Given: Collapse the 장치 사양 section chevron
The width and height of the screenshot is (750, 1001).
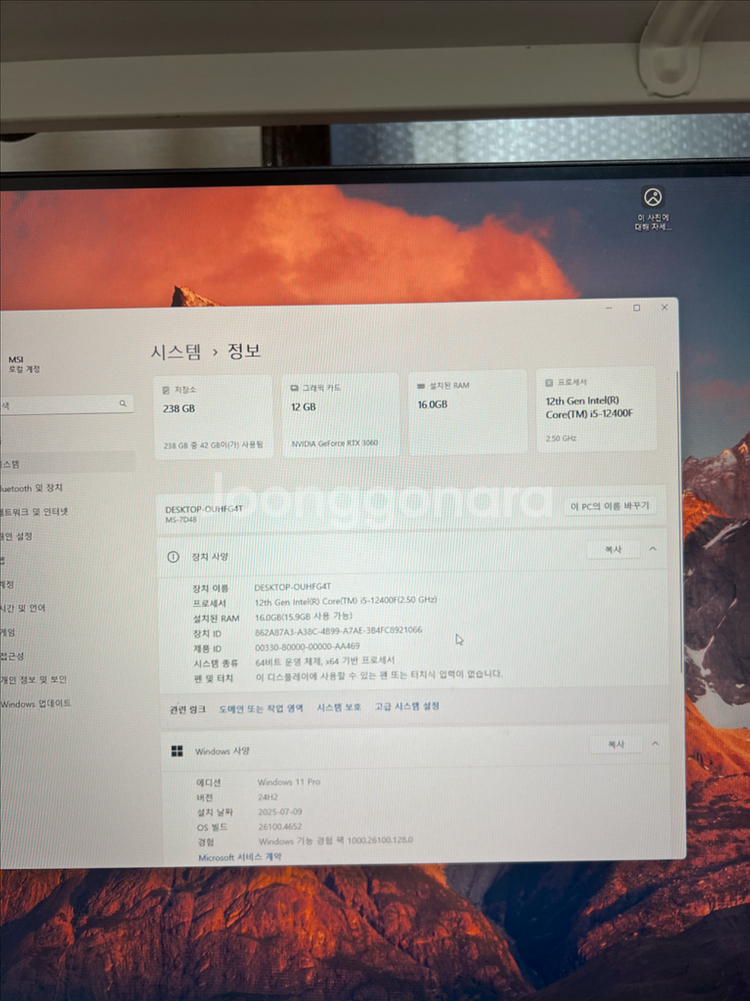Looking at the screenshot, I should coord(653,548).
